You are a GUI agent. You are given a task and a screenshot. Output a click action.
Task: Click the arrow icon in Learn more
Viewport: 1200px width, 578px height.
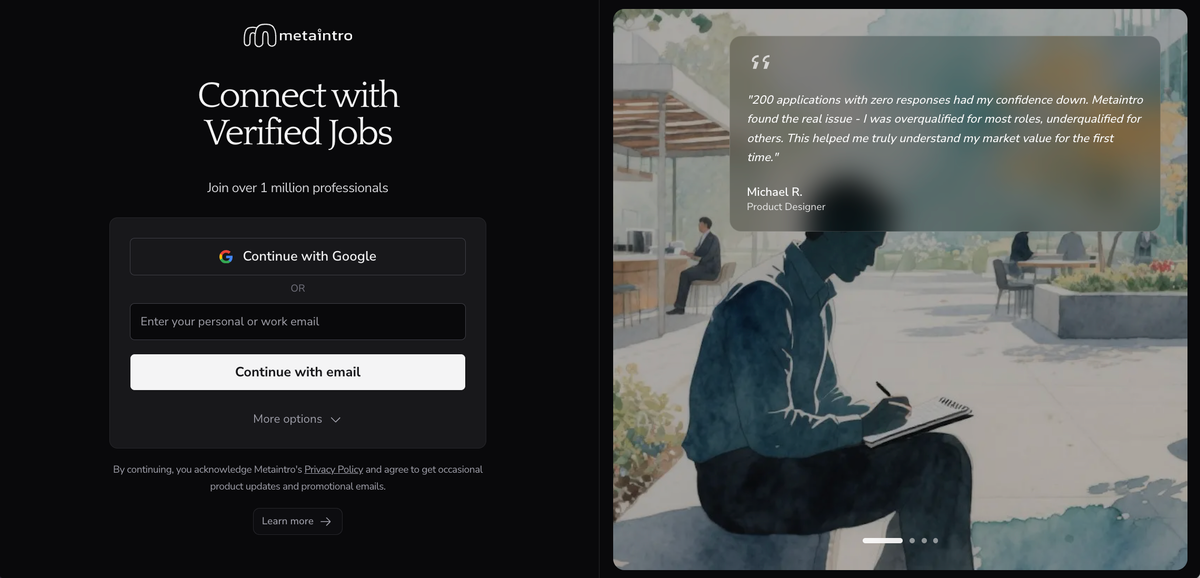point(326,521)
